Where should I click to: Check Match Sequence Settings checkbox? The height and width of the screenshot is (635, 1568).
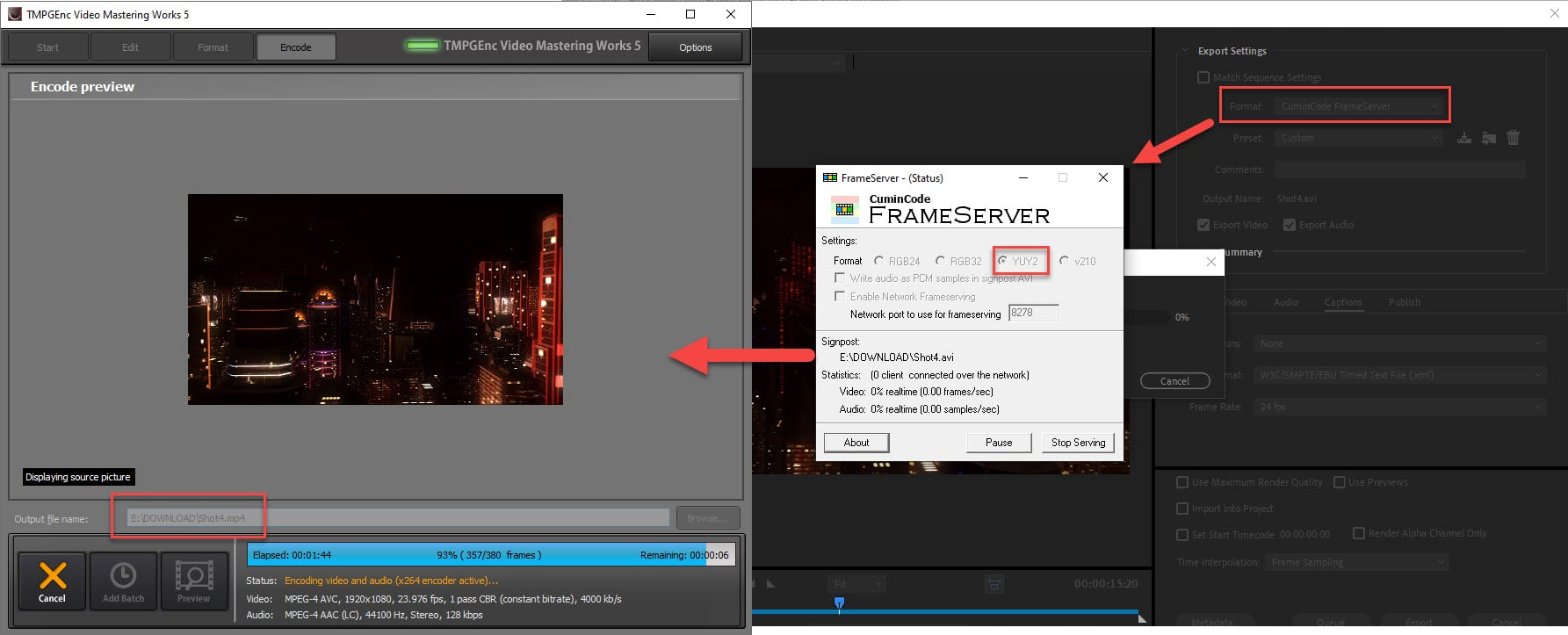coord(1203,77)
